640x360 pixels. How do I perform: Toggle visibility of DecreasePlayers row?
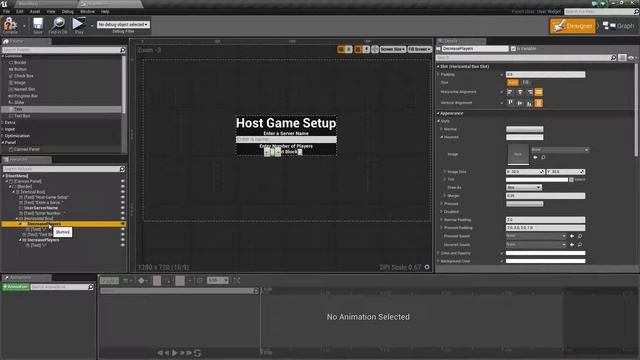click(x=122, y=224)
